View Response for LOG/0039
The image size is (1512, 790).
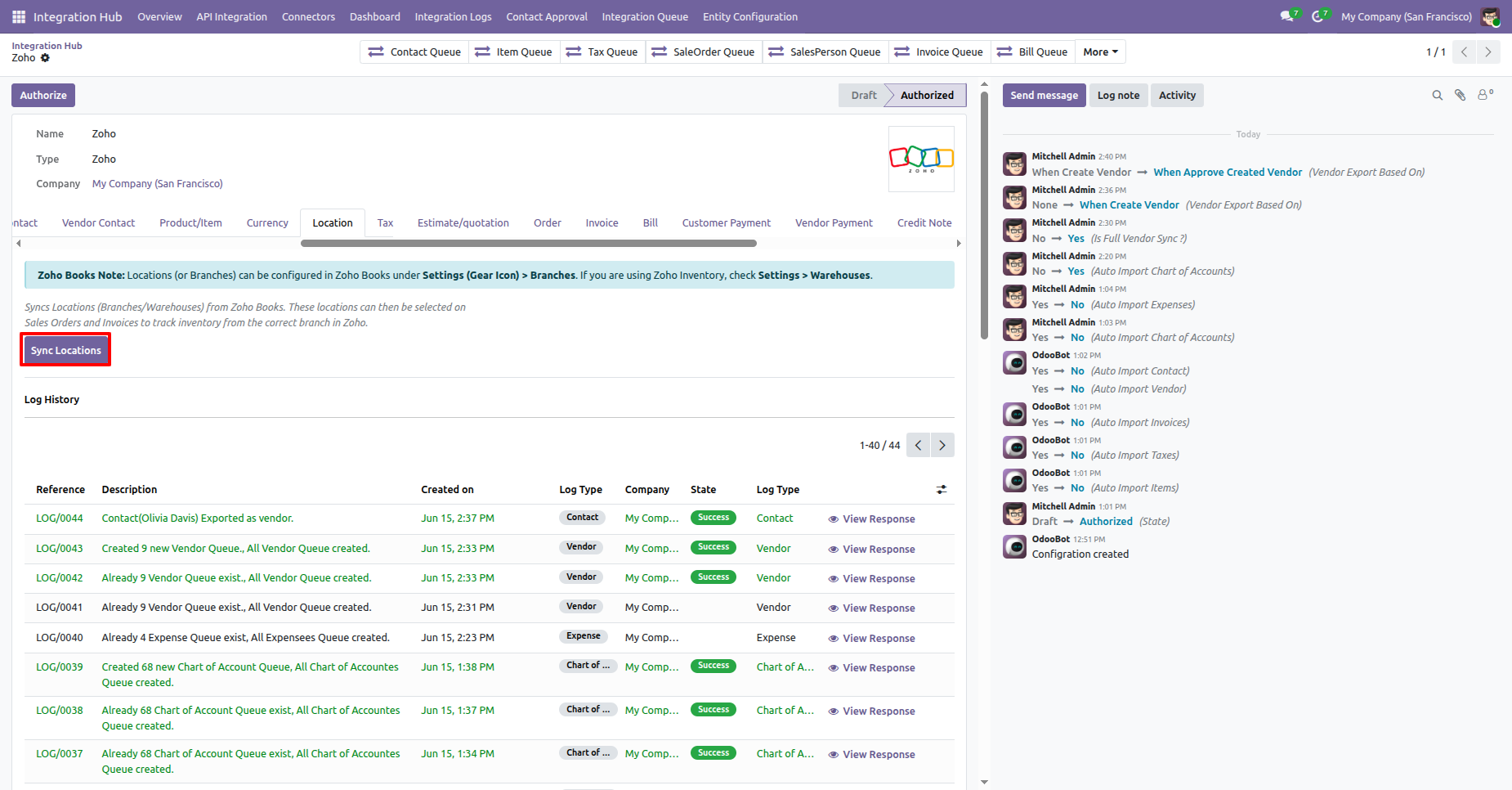tap(871, 667)
